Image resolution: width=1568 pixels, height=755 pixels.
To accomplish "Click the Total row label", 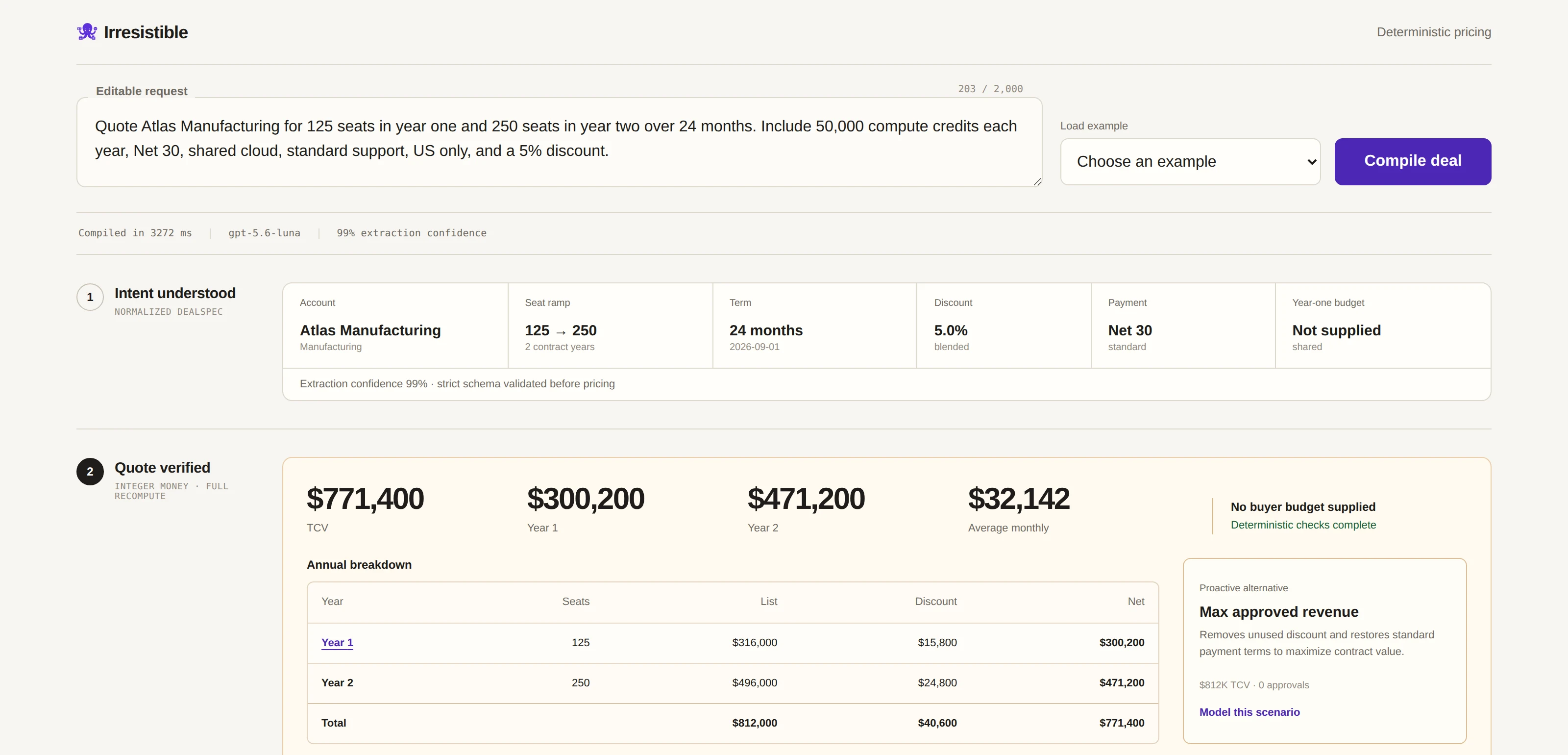I will click(334, 723).
